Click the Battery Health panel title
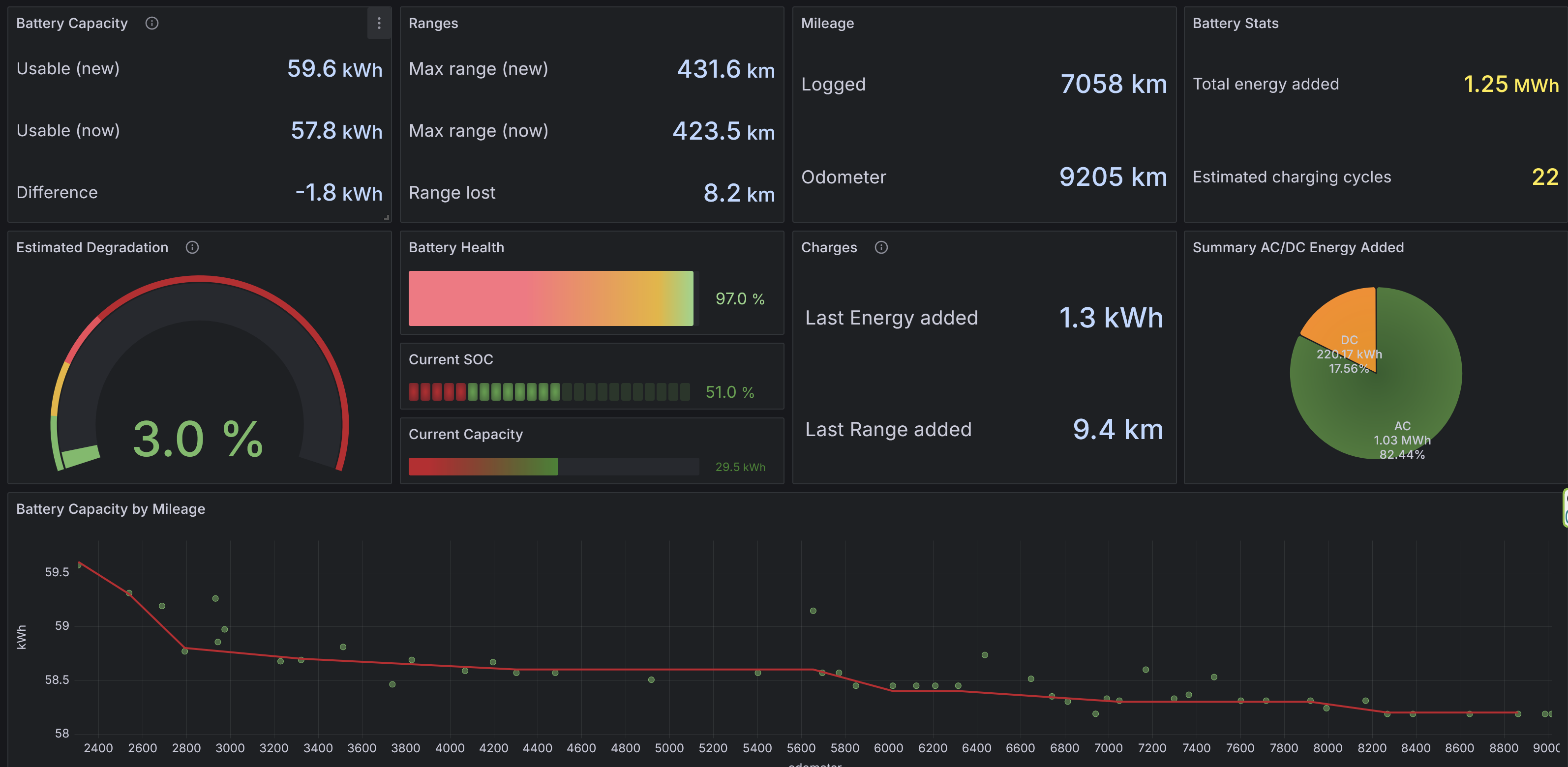 [x=456, y=248]
